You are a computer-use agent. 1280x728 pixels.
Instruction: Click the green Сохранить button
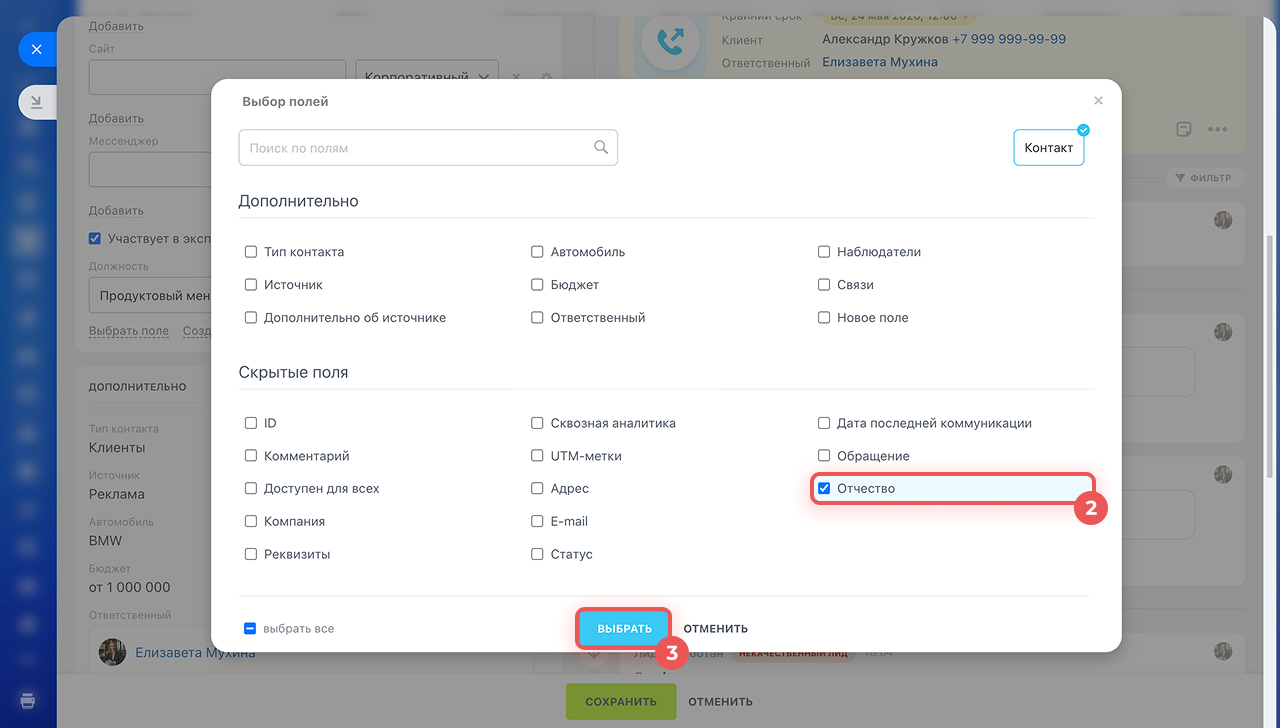click(621, 702)
